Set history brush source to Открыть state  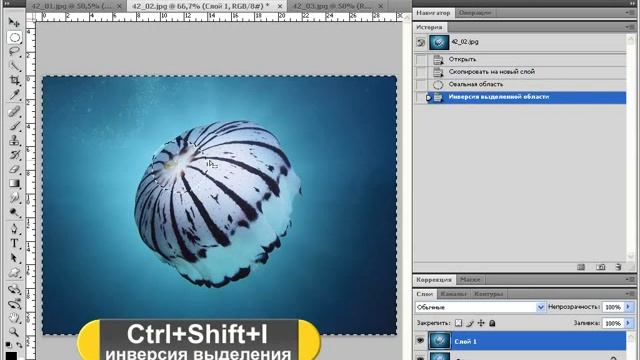pos(421,60)
